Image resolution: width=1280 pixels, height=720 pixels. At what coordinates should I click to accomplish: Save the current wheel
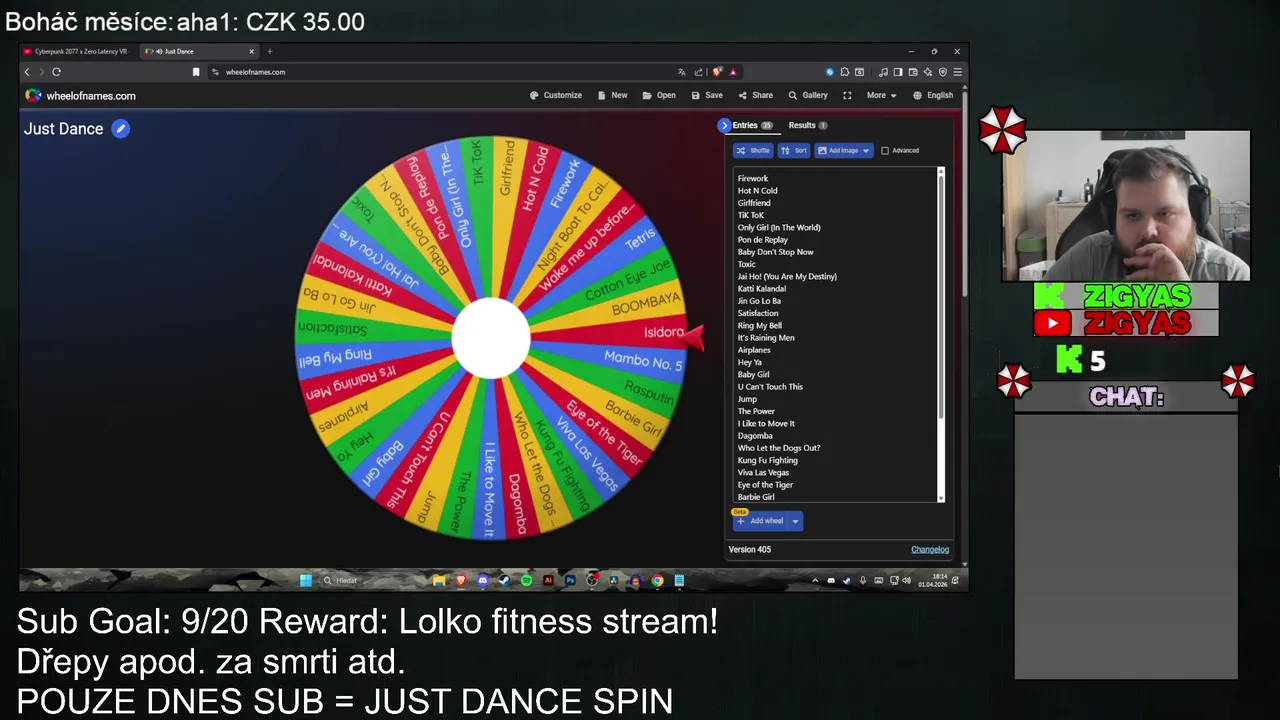[x=707, y=95]
